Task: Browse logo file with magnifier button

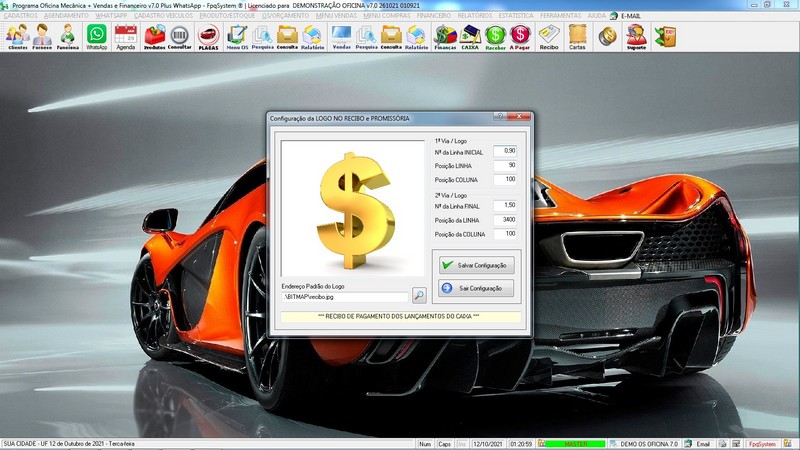Action: 419,296
